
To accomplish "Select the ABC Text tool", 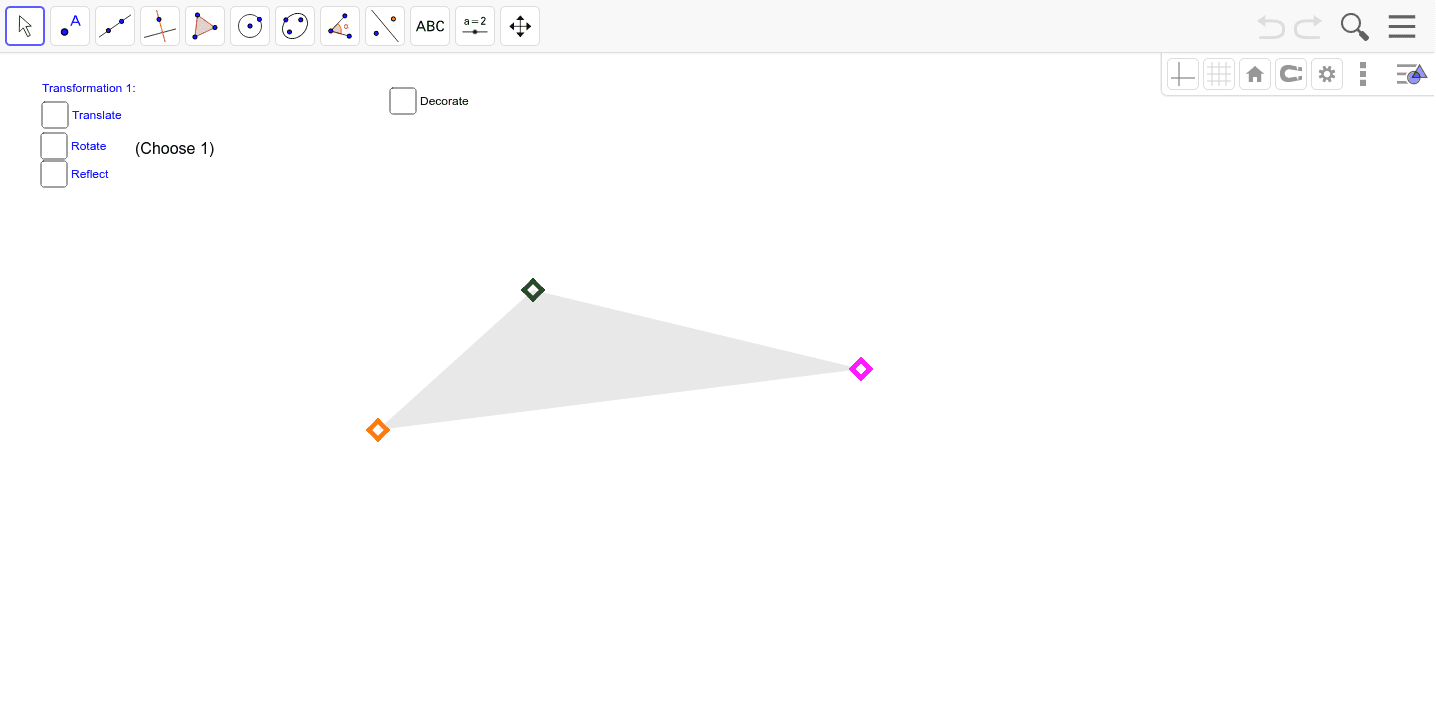I will click(x=430, y=26).
